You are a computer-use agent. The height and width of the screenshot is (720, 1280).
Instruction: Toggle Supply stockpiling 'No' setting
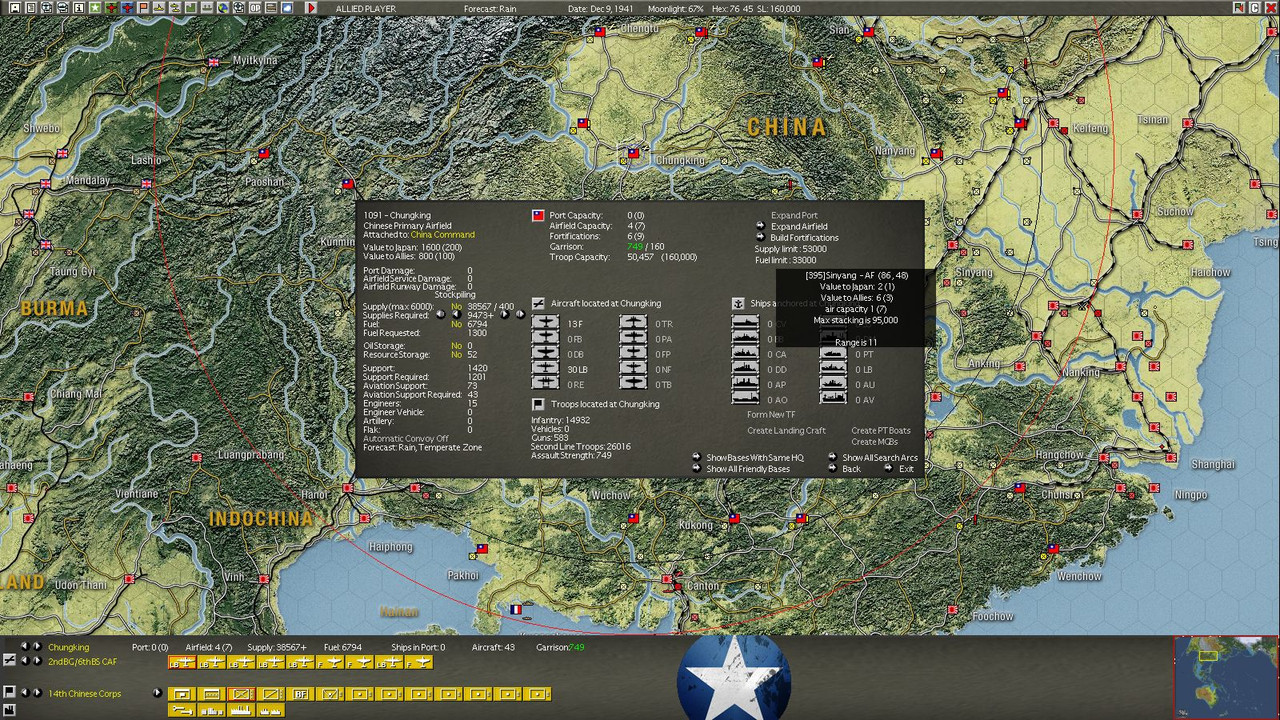pos(456,306)
